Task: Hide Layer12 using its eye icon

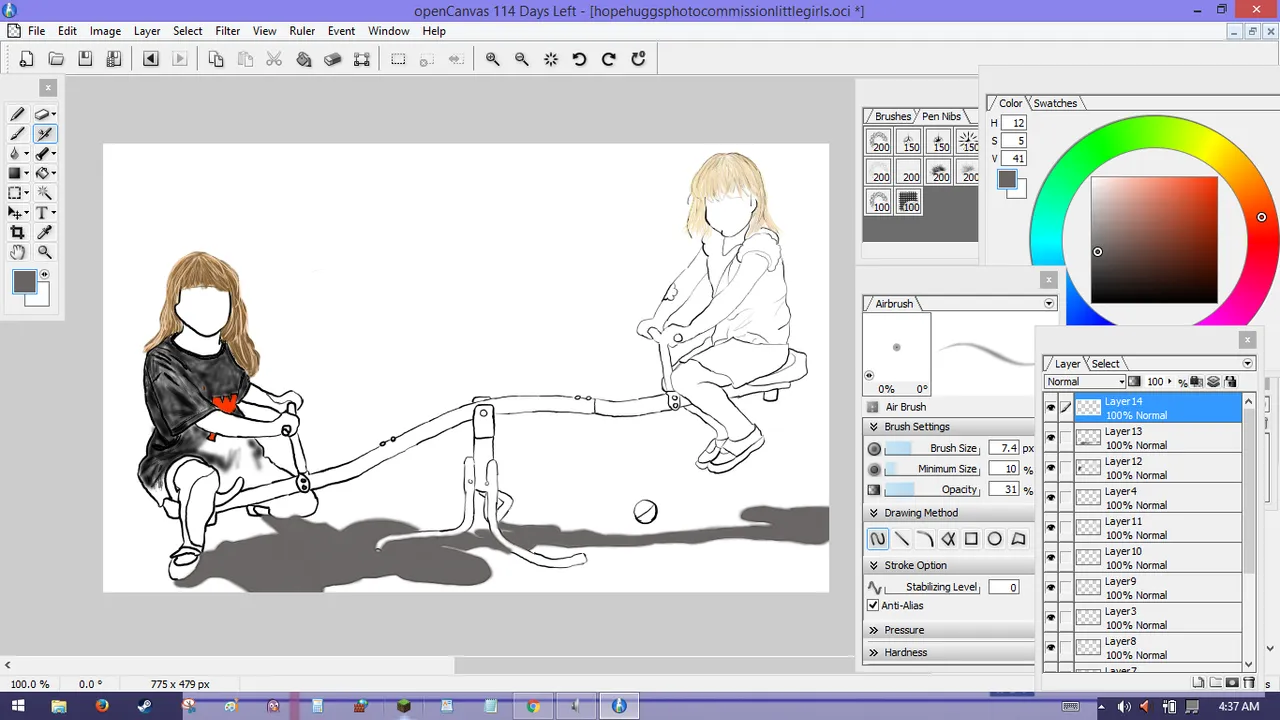Action: point(1050,468)
